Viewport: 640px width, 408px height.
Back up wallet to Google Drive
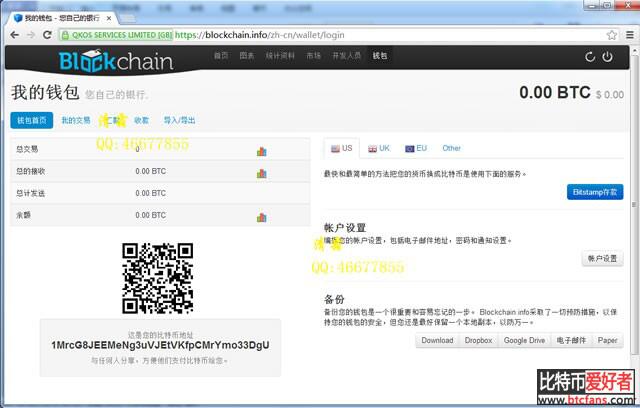tap(524, 340)
